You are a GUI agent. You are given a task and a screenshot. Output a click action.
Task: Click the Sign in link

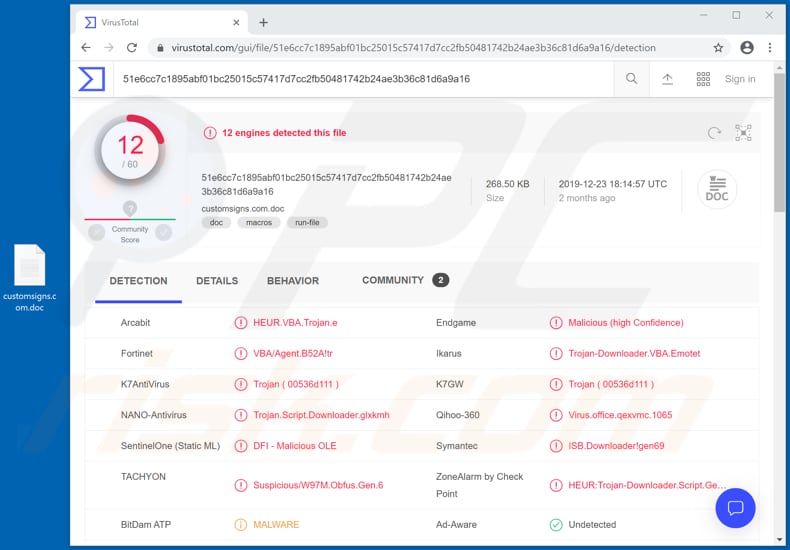point(740,79)
